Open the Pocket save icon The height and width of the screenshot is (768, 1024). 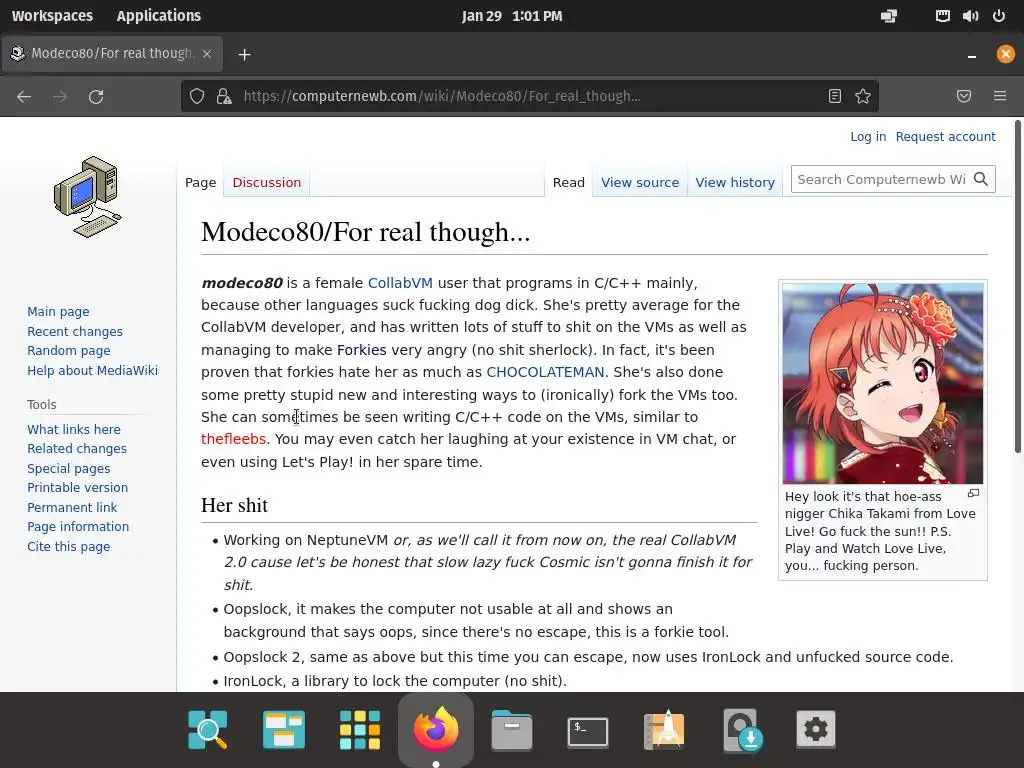tap(964, 97)
